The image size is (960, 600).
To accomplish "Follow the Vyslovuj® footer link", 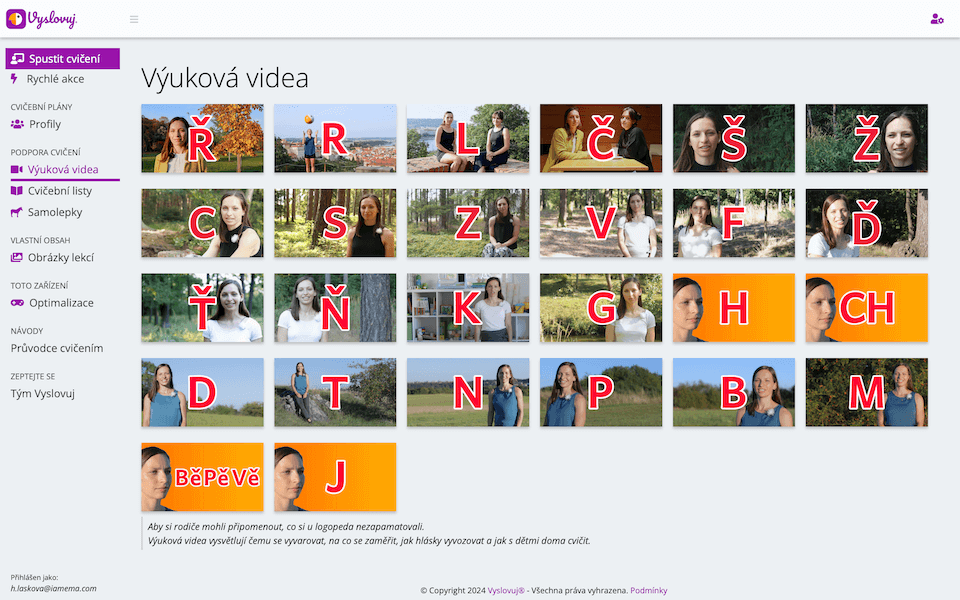I will 506,591.
